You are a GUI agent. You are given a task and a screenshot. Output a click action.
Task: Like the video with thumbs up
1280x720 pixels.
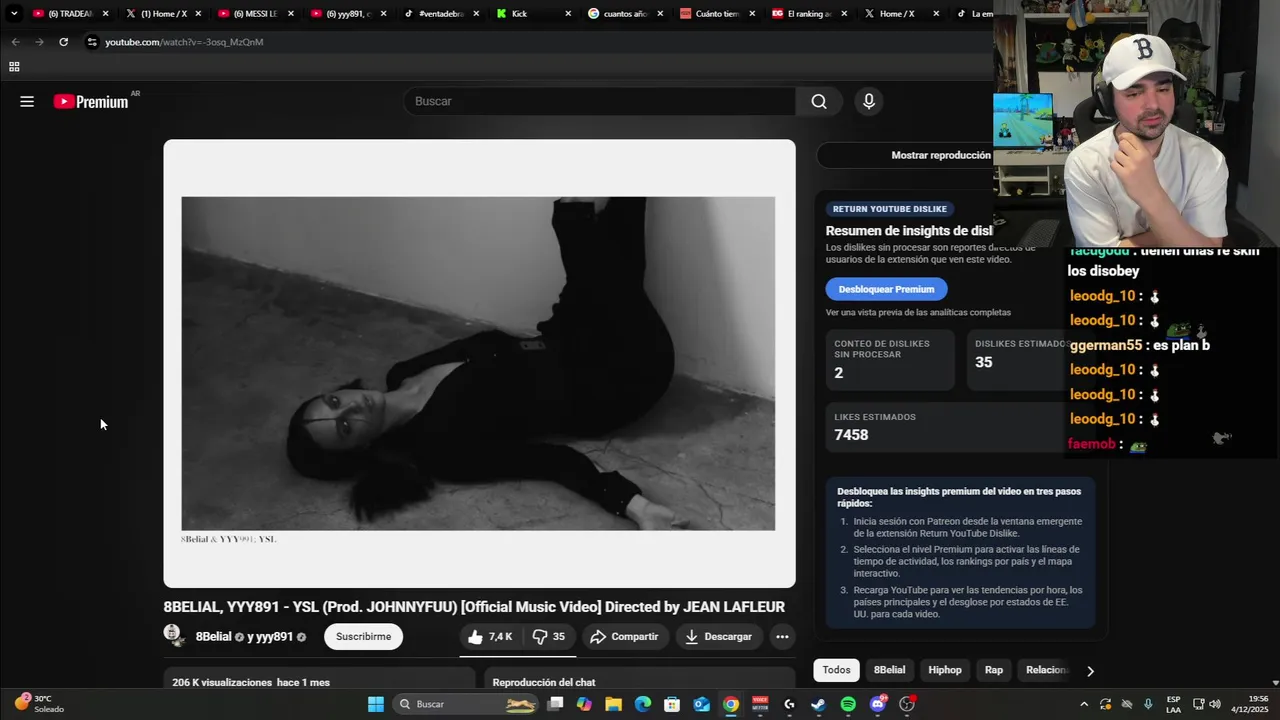[490, 637]
